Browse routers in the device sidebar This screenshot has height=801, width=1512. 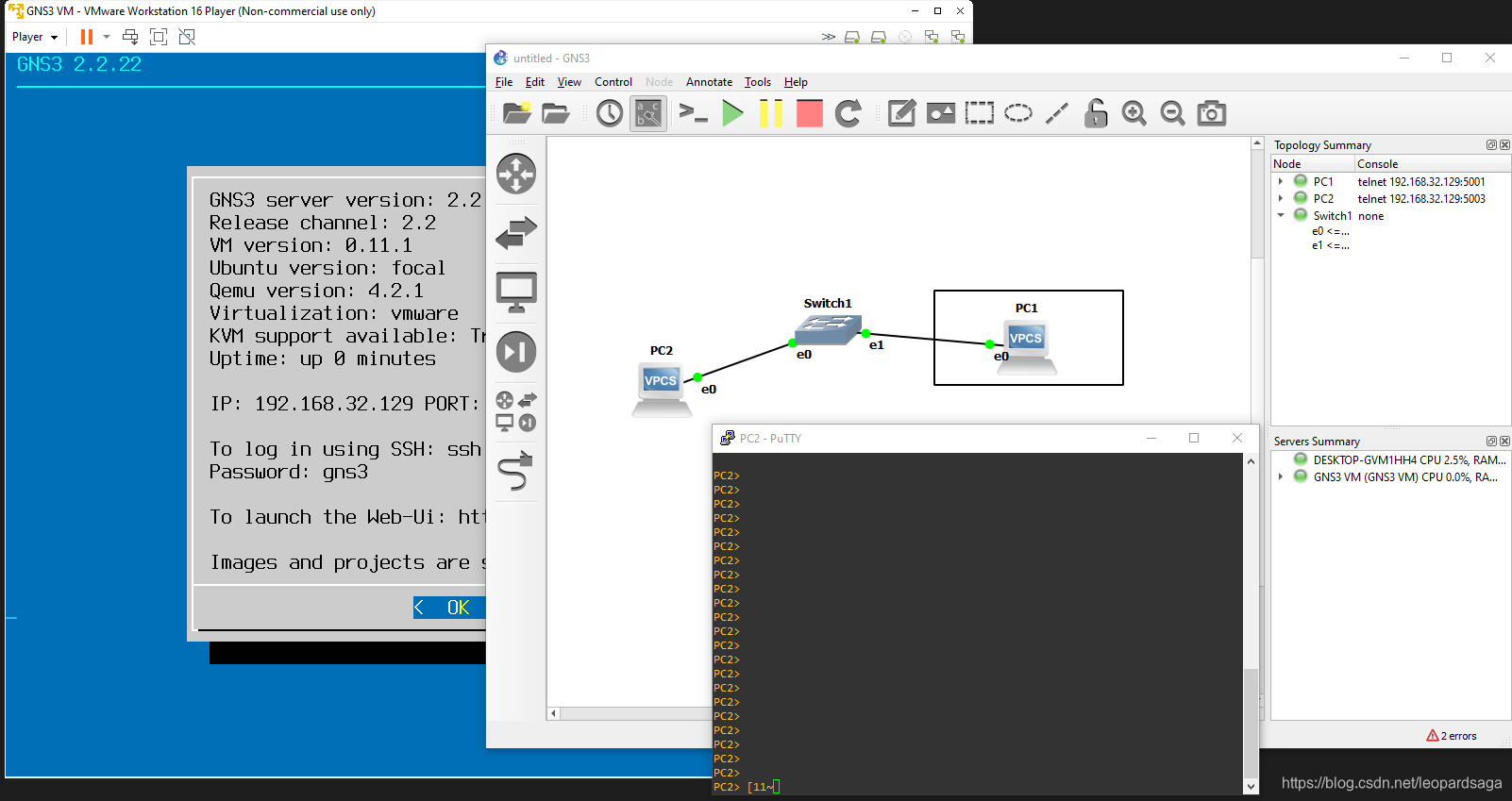point(516,174)
